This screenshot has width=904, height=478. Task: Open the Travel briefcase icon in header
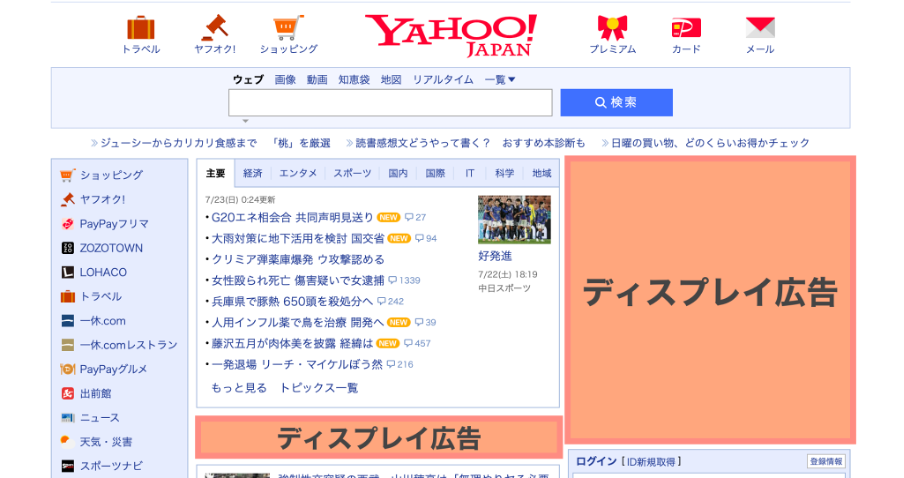[141, 28]
